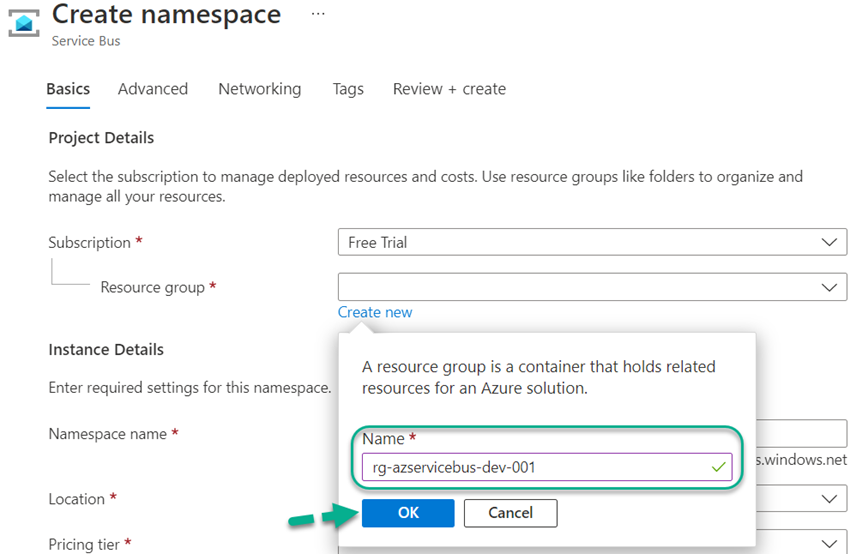
Task: Expand the Location dropdown
Action: [x=802, y=499]
